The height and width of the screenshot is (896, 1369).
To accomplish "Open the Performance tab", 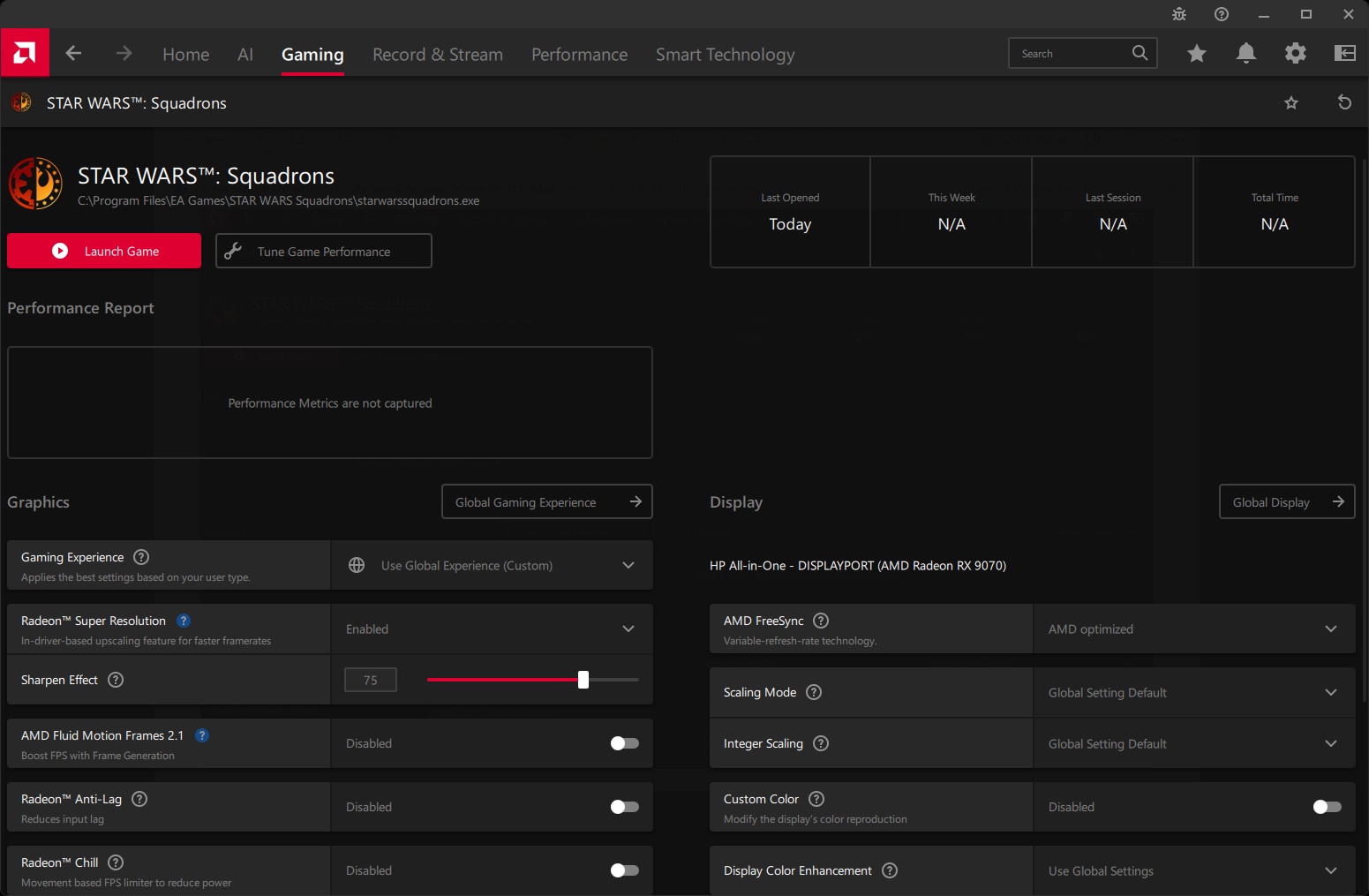I will coord(579,54).
